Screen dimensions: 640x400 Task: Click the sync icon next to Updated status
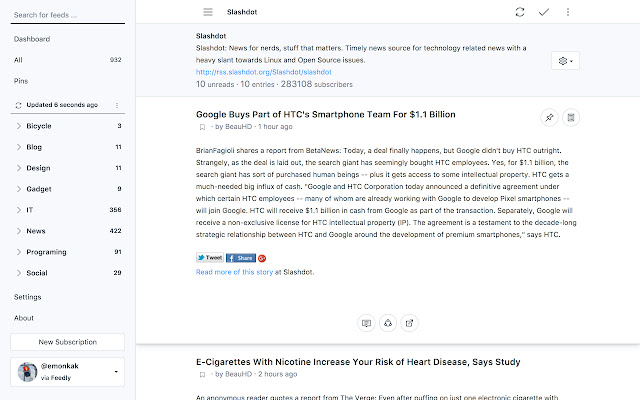(x=18, y=105)
